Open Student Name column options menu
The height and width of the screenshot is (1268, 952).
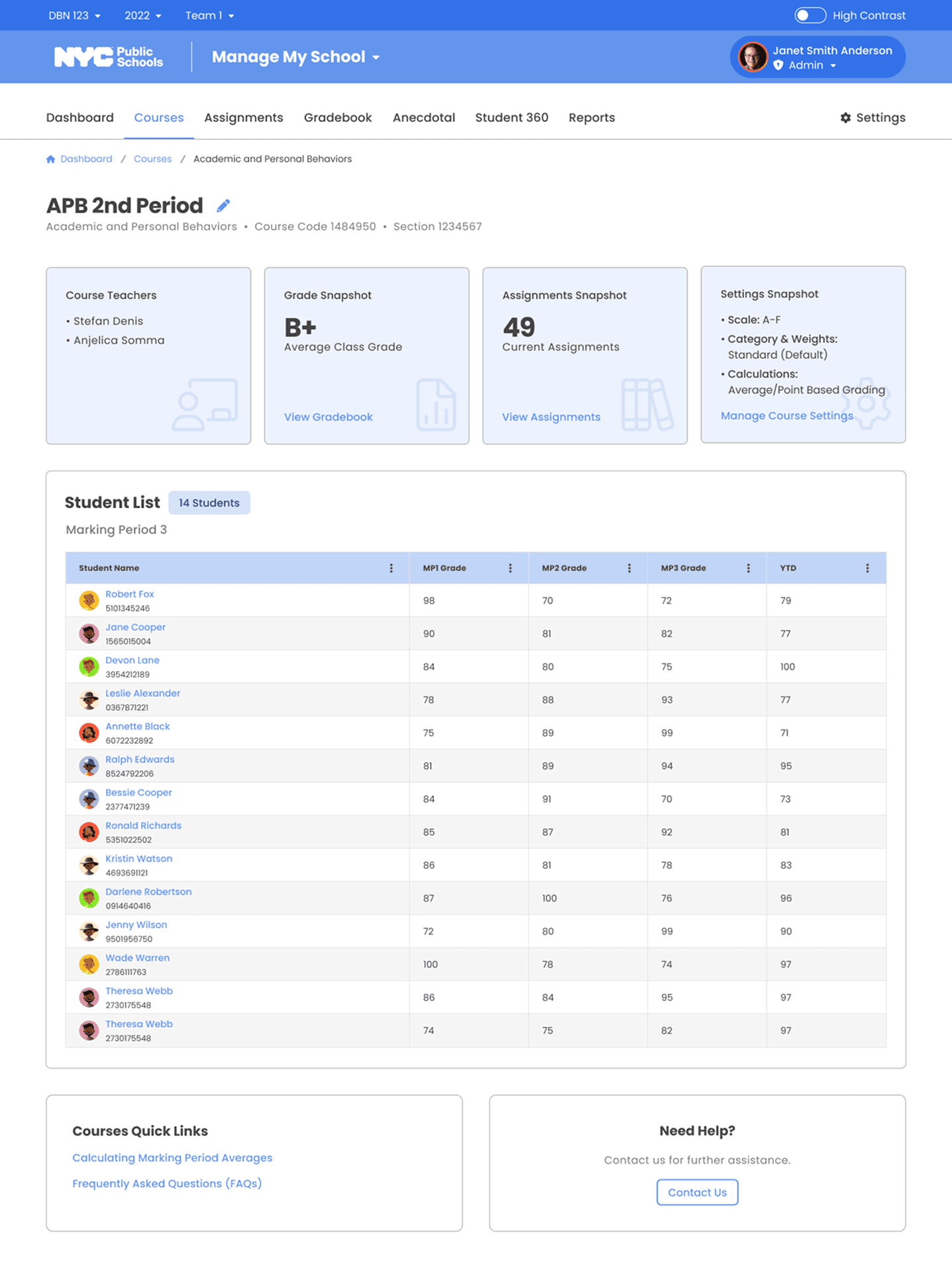(x=391, y=568)
